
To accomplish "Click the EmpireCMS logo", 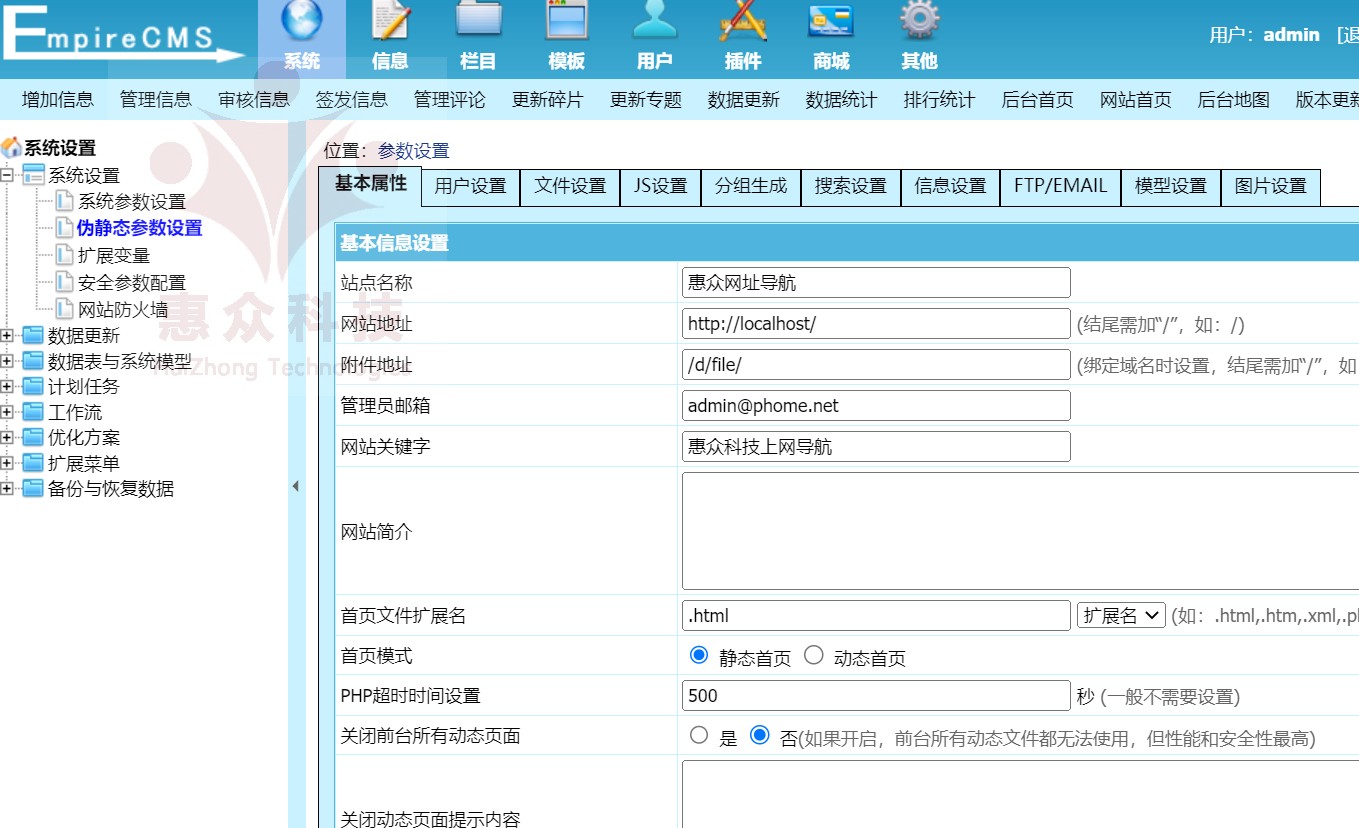I will (122, 35).
